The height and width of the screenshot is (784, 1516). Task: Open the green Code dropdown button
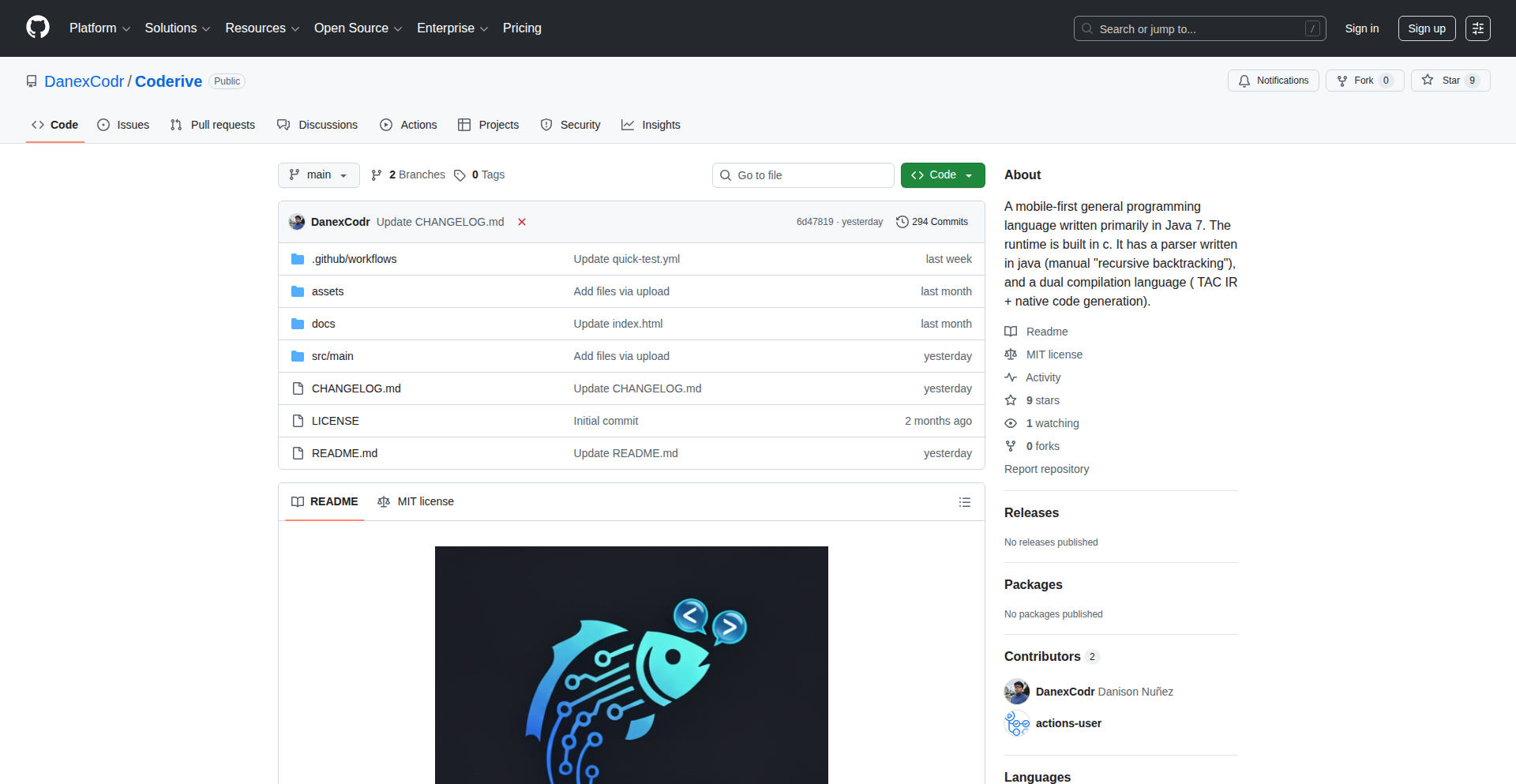click(x=943, y=175)
